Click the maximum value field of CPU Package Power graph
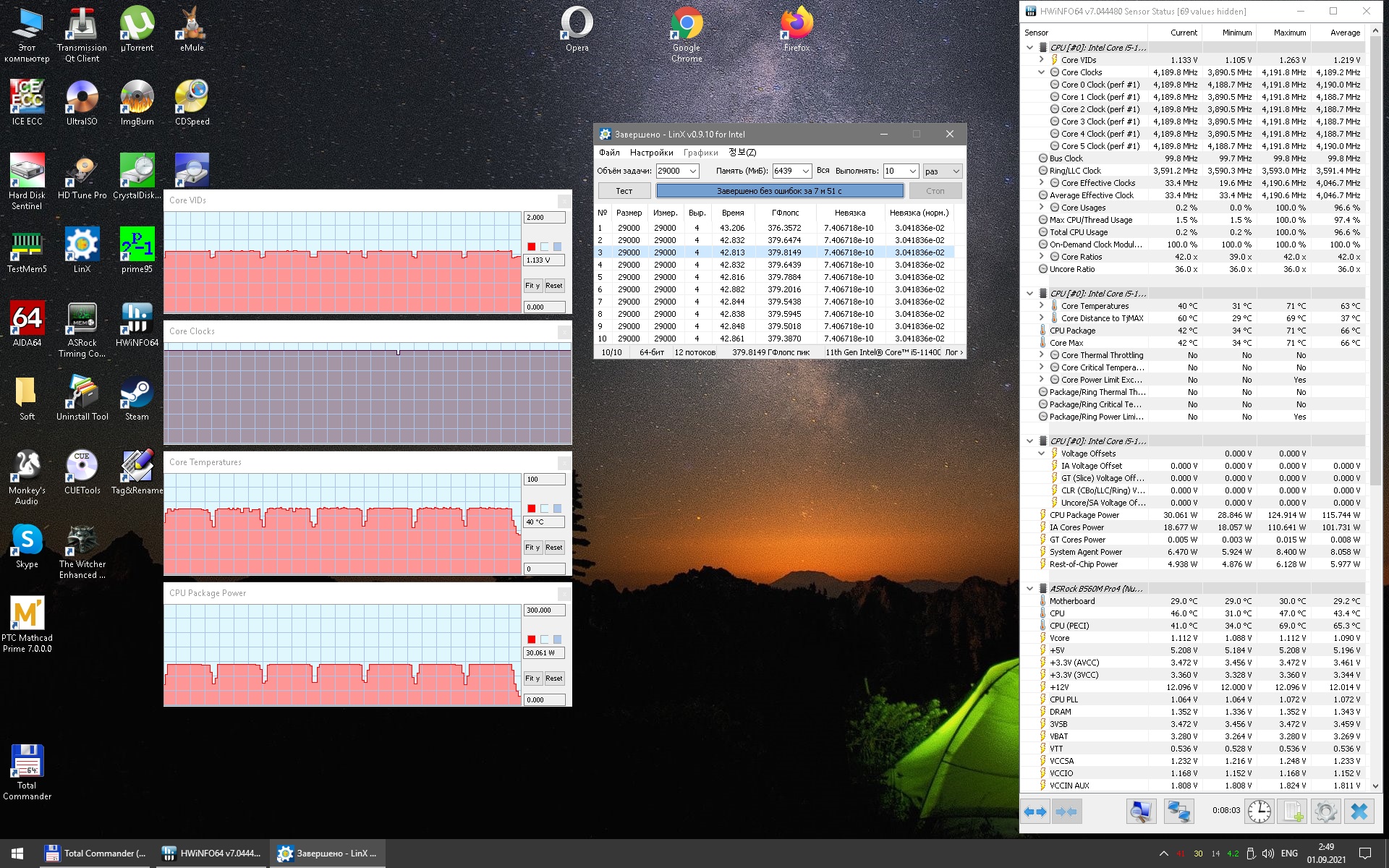Viewport: 1389px width, 868px height. [543, 610]
